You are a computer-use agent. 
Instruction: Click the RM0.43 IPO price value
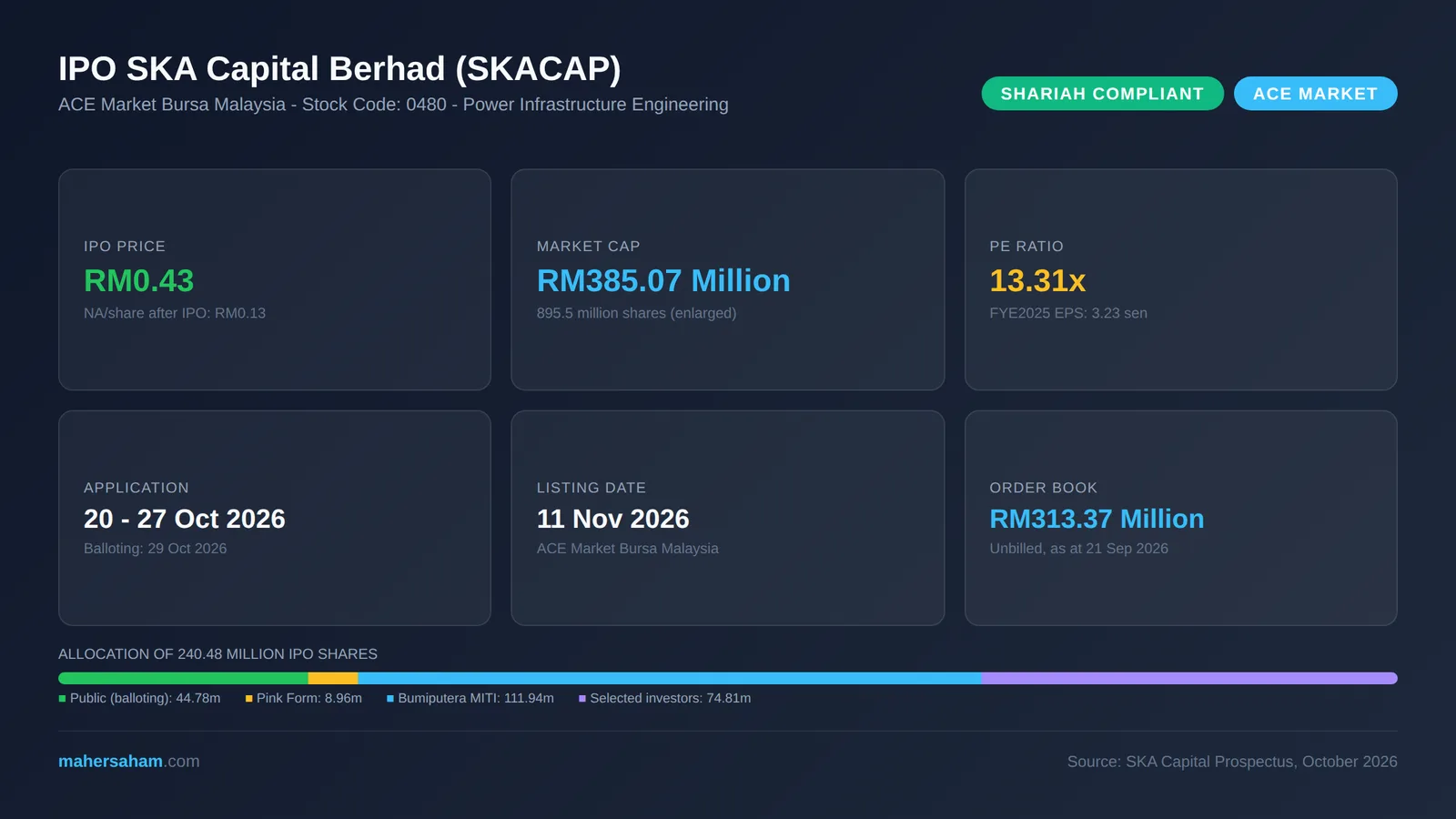(x=138, y=281)
